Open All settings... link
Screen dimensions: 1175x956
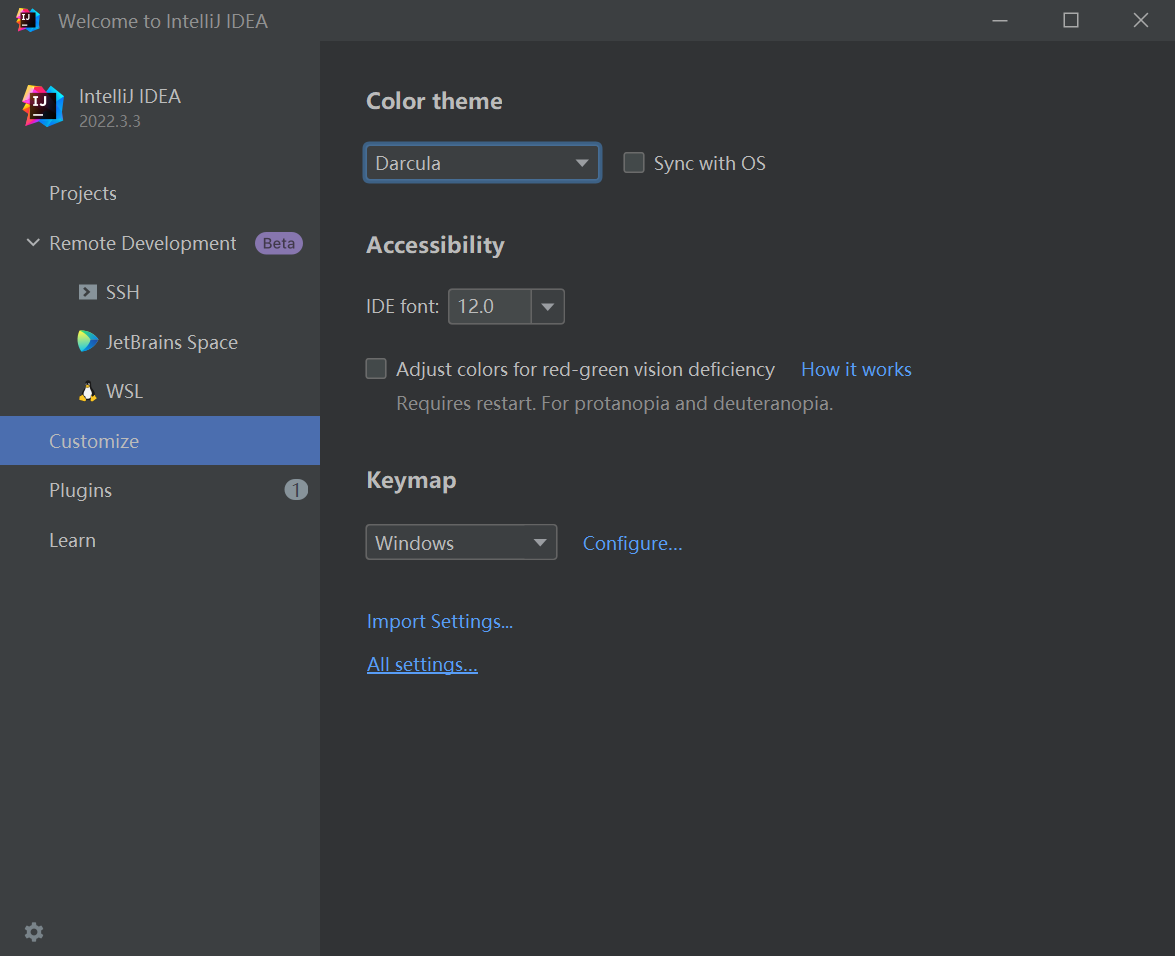pyautogui.click(x=422, y=665)
